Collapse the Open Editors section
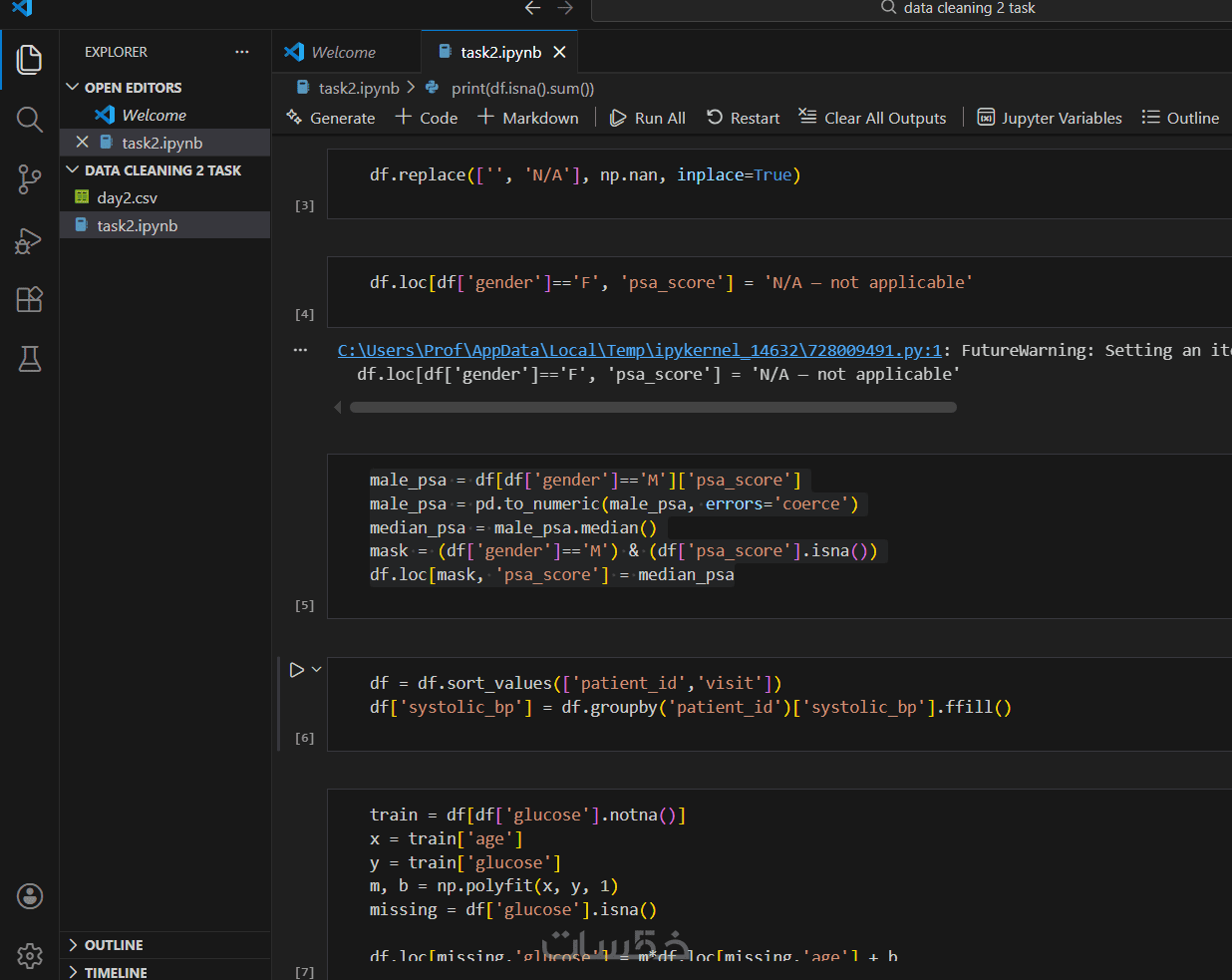Viewport: 1232px width, 980px height. [73, 88]
